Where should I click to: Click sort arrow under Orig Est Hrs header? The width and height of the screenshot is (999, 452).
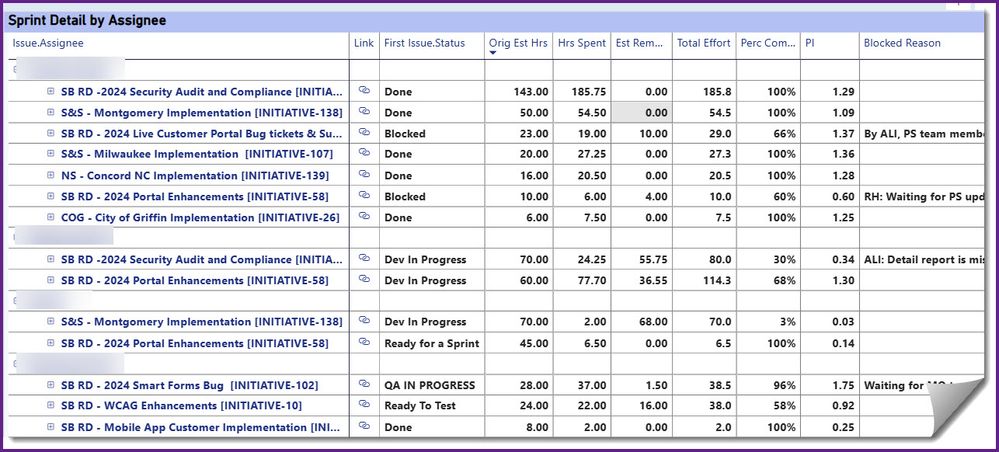point(492,53)
